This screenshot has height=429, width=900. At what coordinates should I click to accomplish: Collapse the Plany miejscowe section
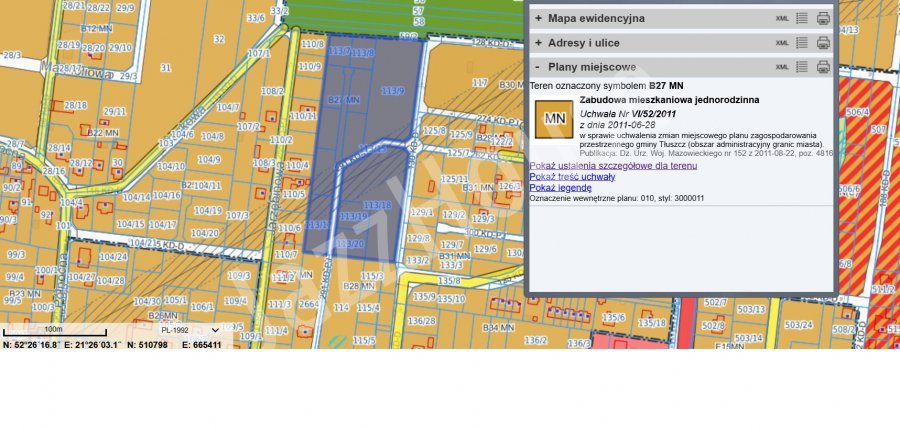pyautogui.click(x=538, y=67)
